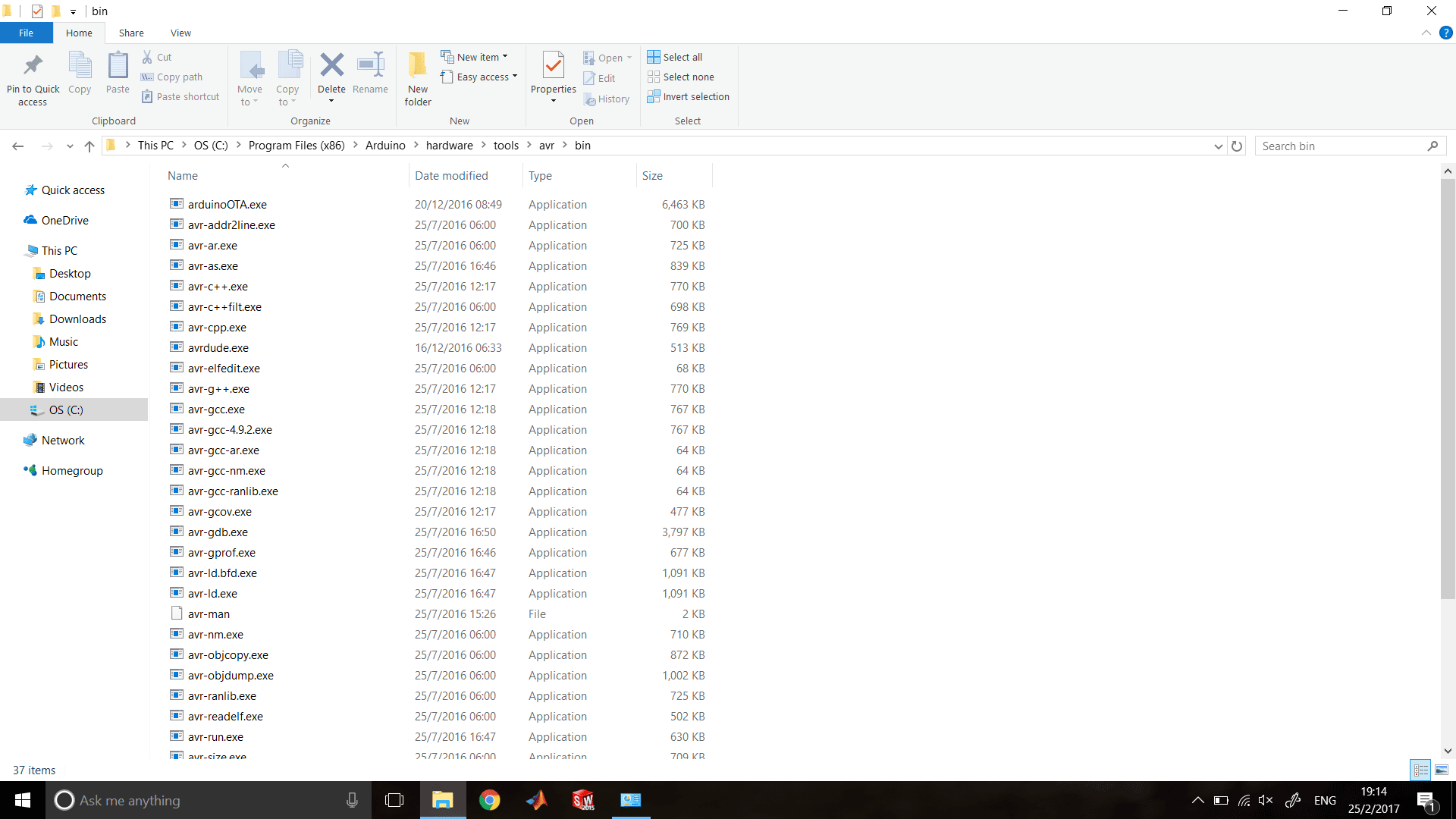This screenshot has height=819, width=1456.
Task: Expand the Open dropdown in ribbon
Action: click(x=629, y=58)
